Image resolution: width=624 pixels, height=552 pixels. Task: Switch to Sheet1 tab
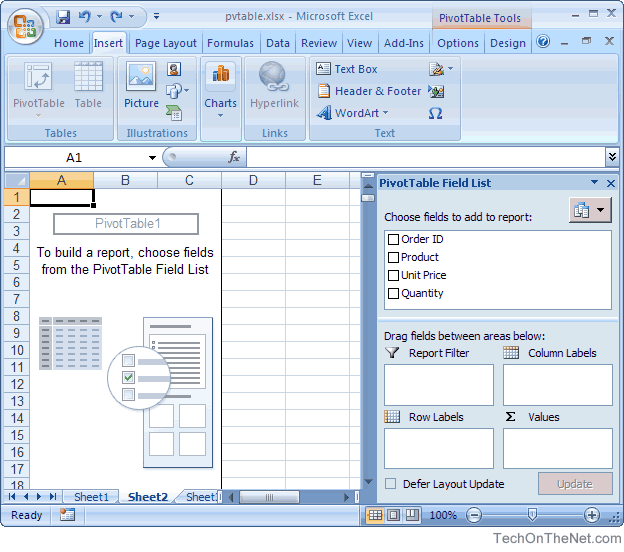tap(91, 497)
